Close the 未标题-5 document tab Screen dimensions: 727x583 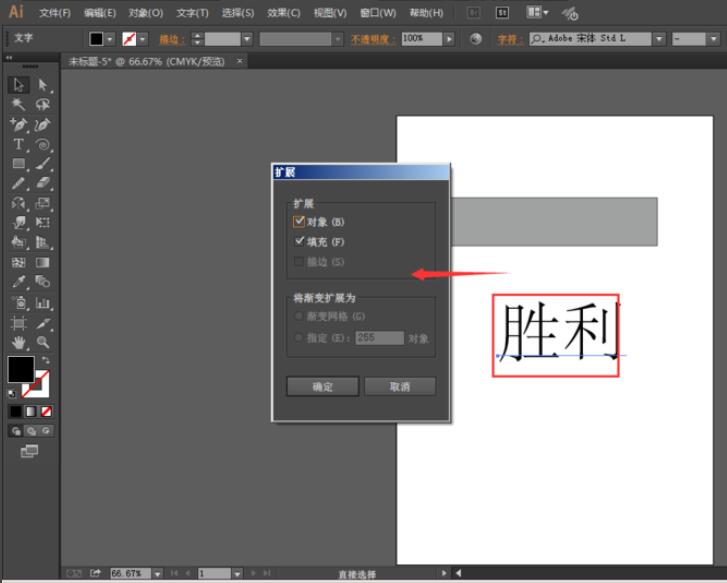(239, 61)
